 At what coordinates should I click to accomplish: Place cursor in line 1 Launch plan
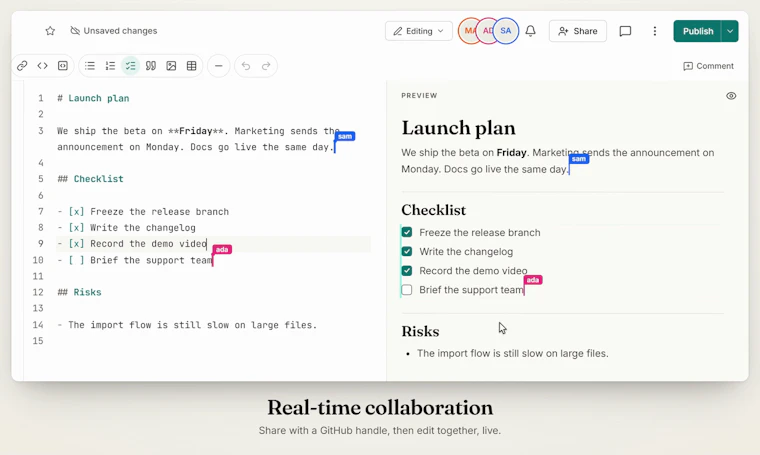[x=93, y=98]
